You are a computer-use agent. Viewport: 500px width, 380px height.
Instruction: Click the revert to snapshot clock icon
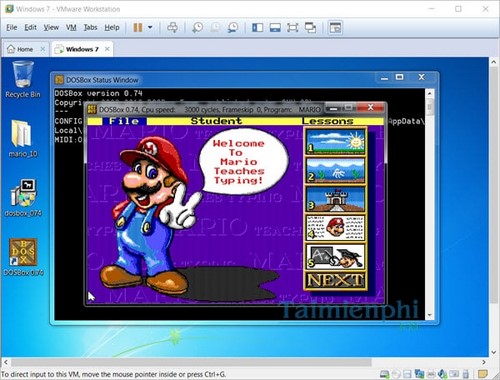215,27
